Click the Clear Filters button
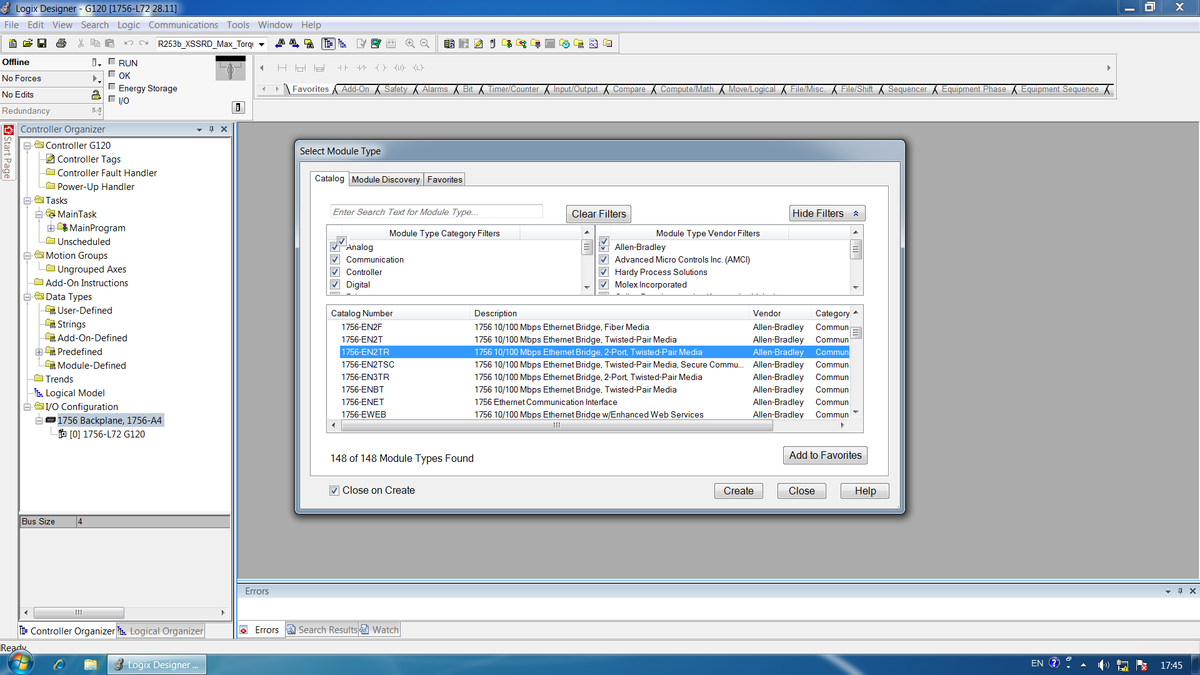The image size is (1200, 675). click(x=598, y=214)
